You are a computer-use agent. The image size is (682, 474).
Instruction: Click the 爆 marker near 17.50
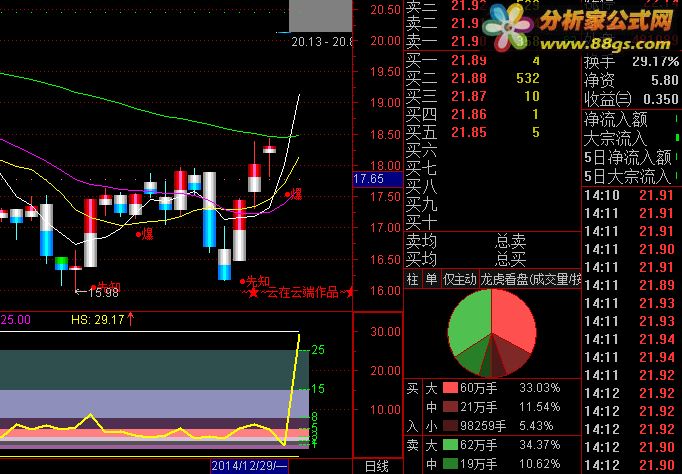pos(296,194)
